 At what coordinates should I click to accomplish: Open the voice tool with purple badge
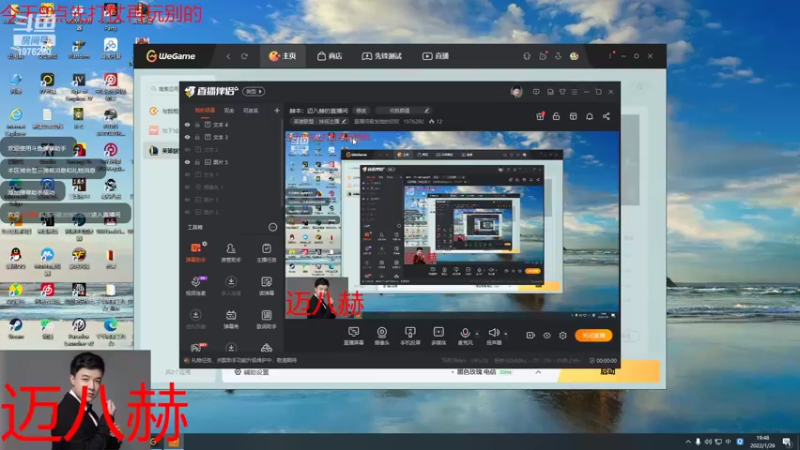(x=195, y=286)
